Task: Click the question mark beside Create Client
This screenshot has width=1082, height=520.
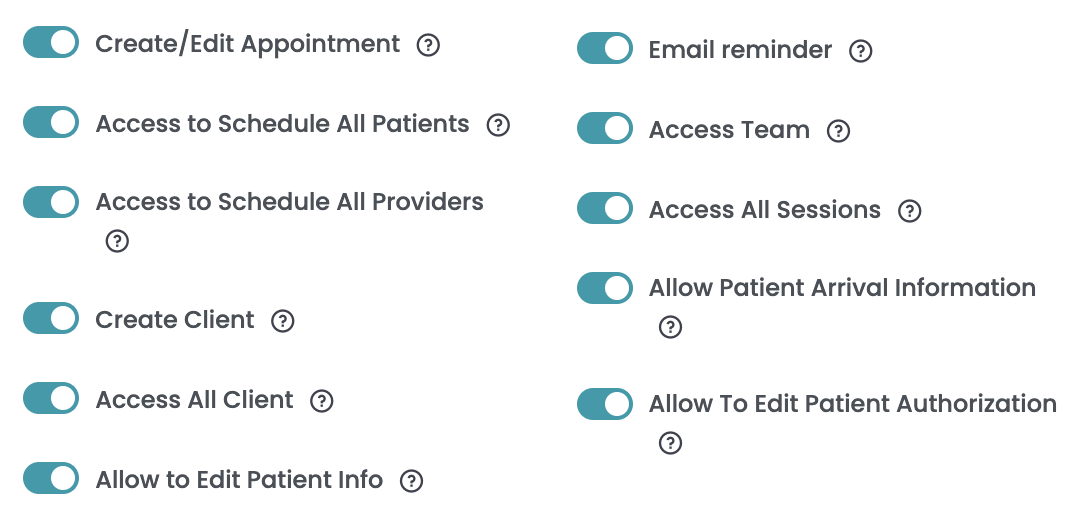Action: click(x=282, y=321)
